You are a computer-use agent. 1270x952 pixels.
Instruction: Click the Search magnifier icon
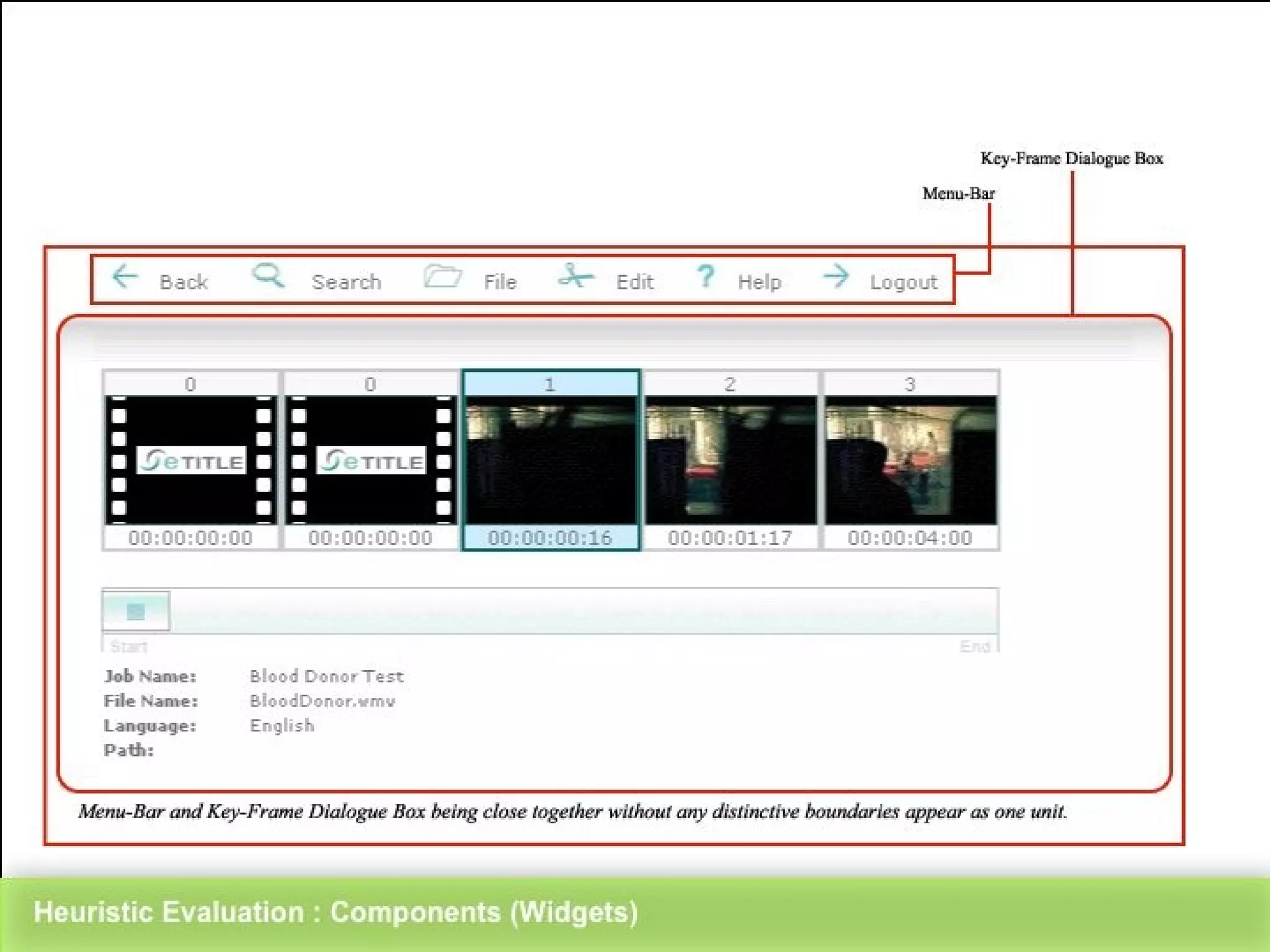pyautogui.click(x=268, y=275)
